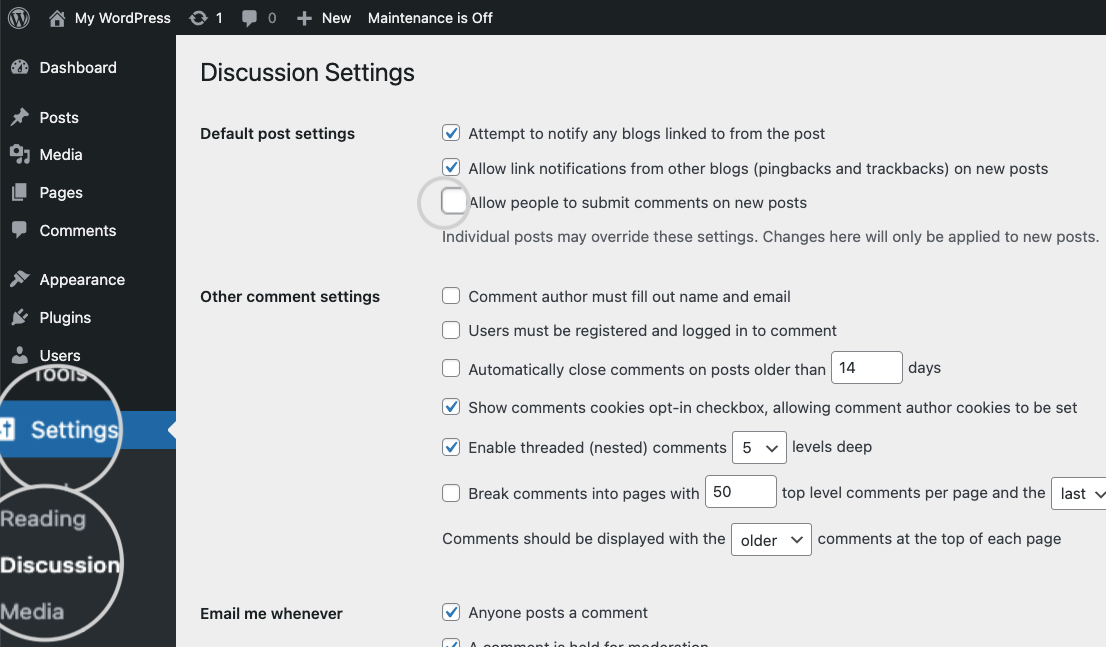Open the older comments order dropdown
1106x647 pixels.
pos(771,540)
